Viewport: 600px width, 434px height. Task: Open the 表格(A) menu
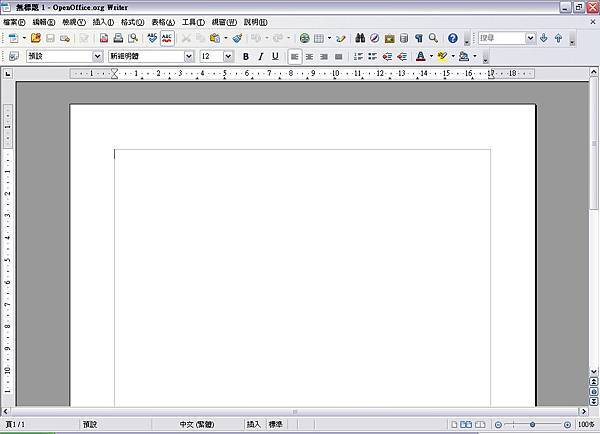coord(163,22)
